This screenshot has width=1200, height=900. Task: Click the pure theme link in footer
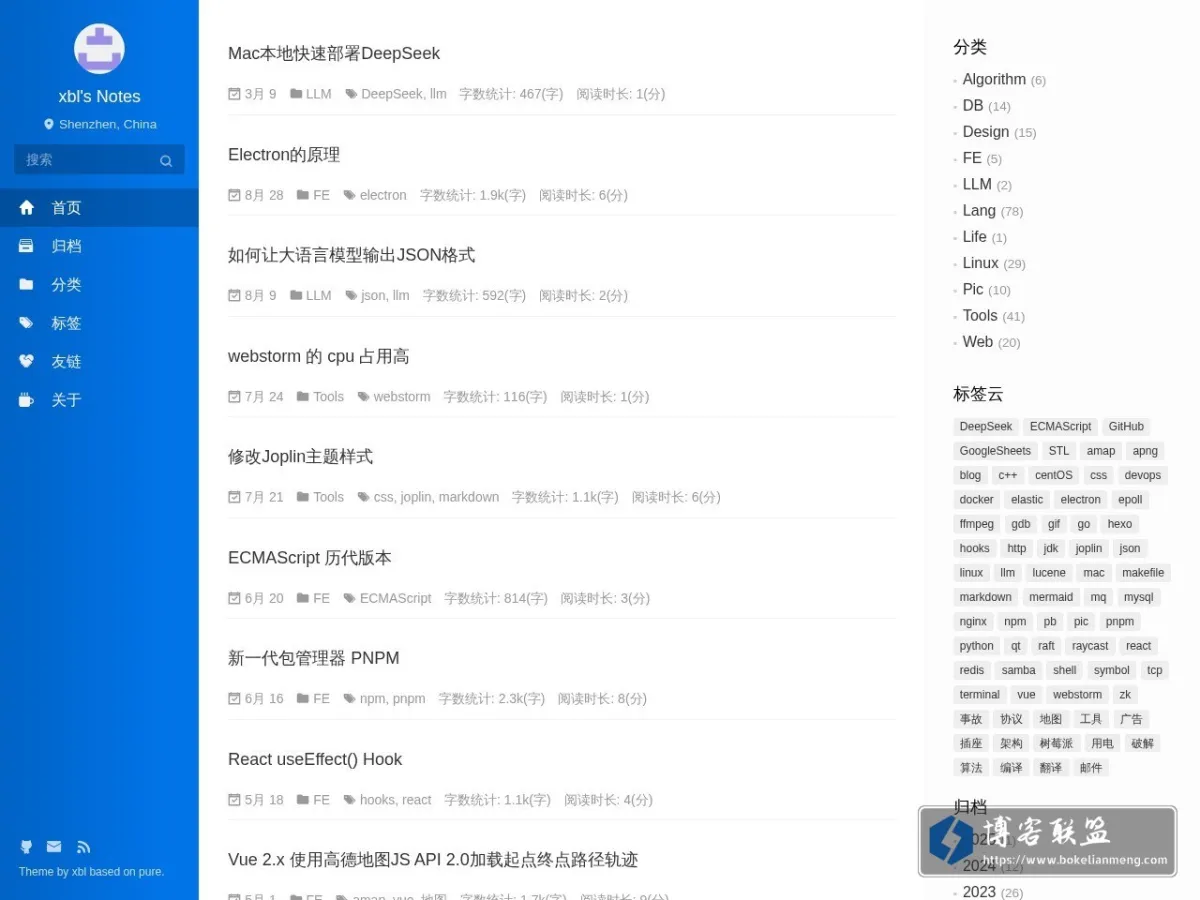pyautogui.click(x=150, y=872)
